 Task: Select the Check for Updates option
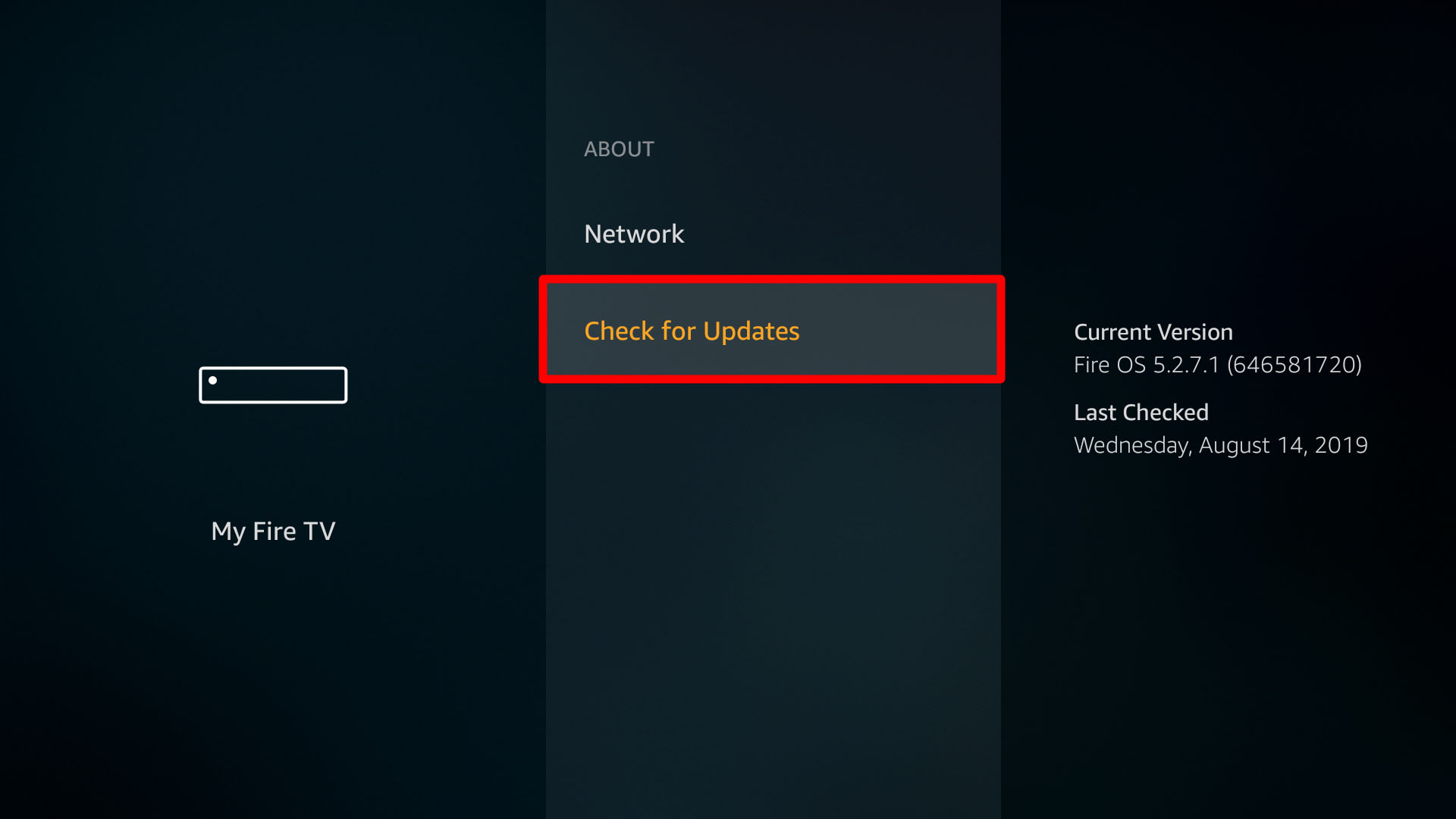[772, 330]
